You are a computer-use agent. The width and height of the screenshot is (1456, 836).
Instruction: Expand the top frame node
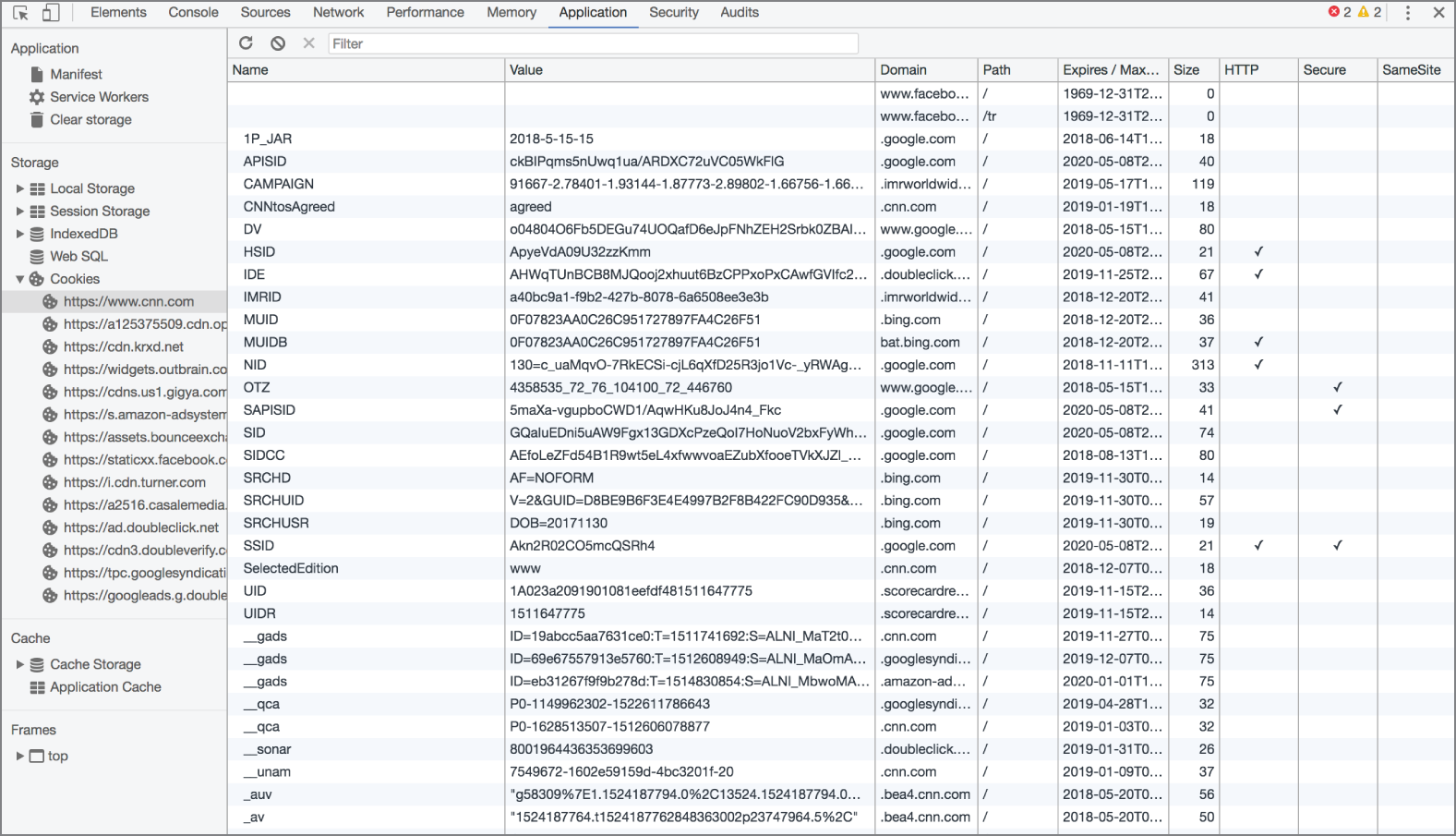20,756
